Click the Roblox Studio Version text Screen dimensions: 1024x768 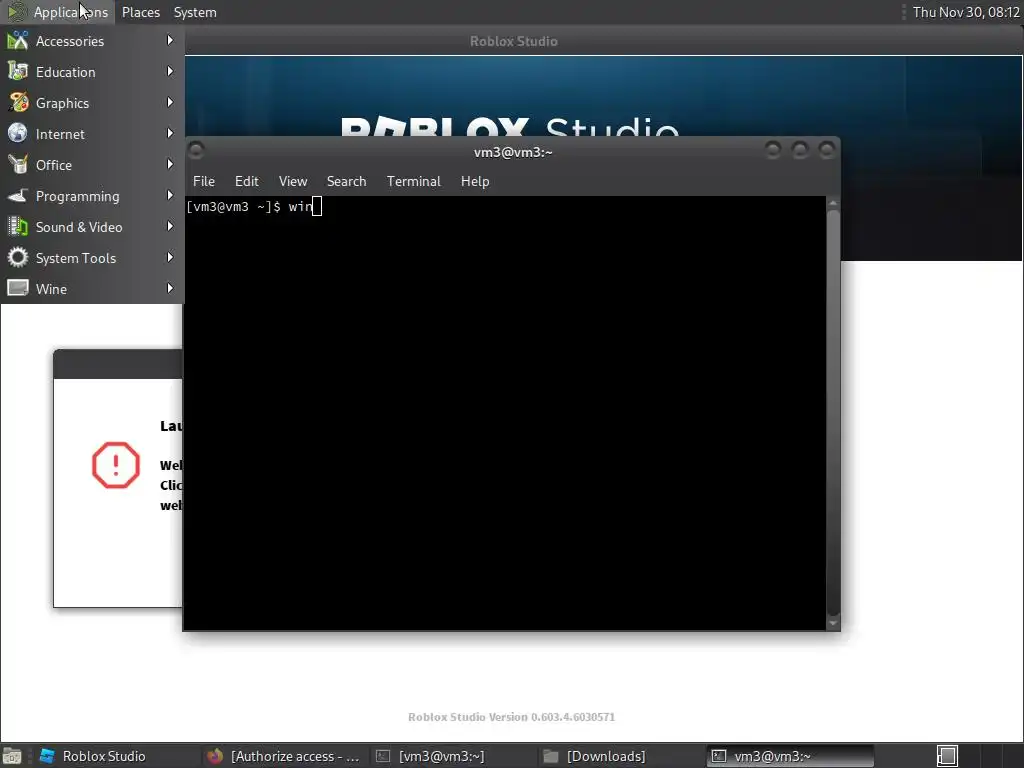click(x=511, y=716)
